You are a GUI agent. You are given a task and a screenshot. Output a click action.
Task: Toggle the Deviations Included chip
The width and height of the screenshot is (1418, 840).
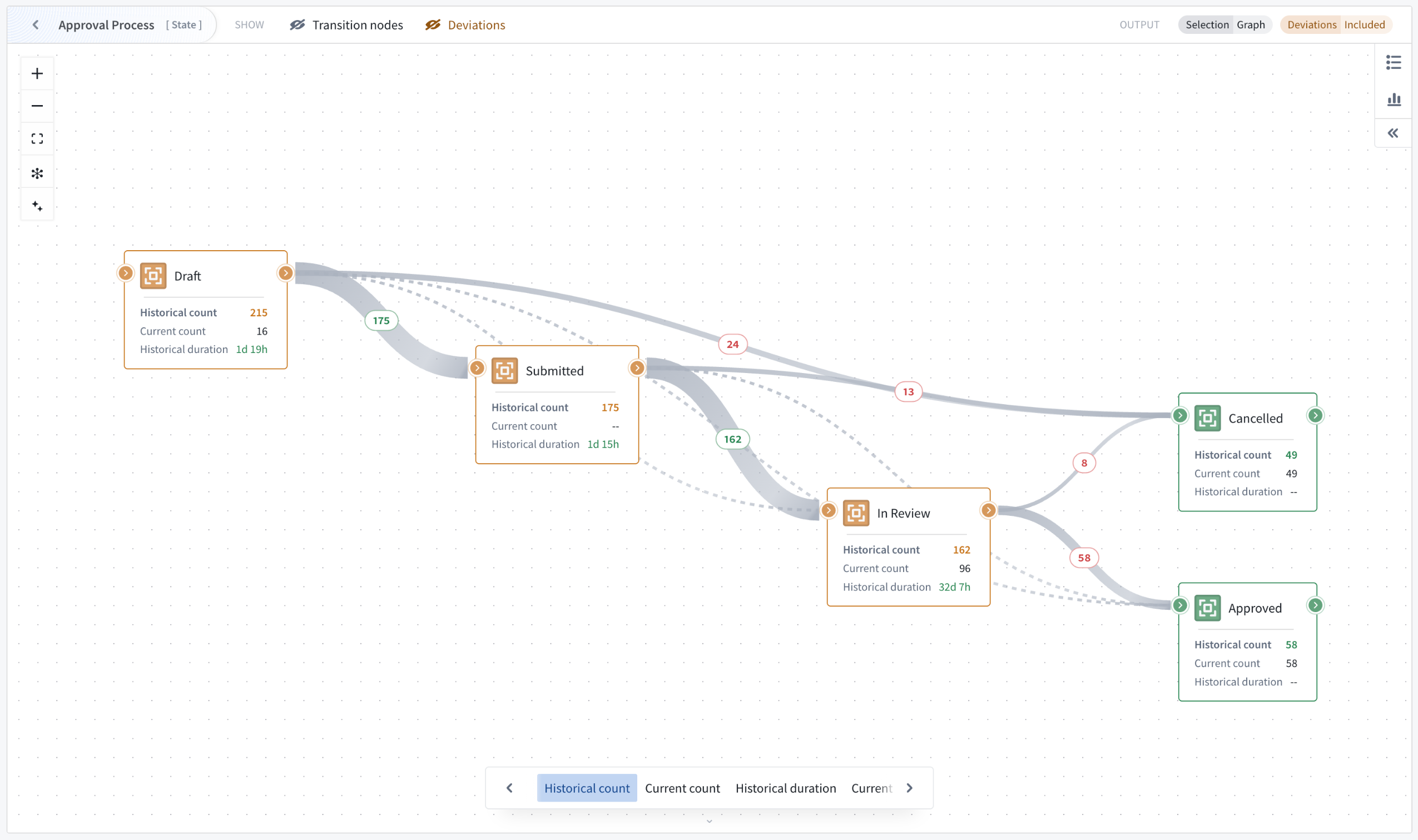pos(1335,24)
